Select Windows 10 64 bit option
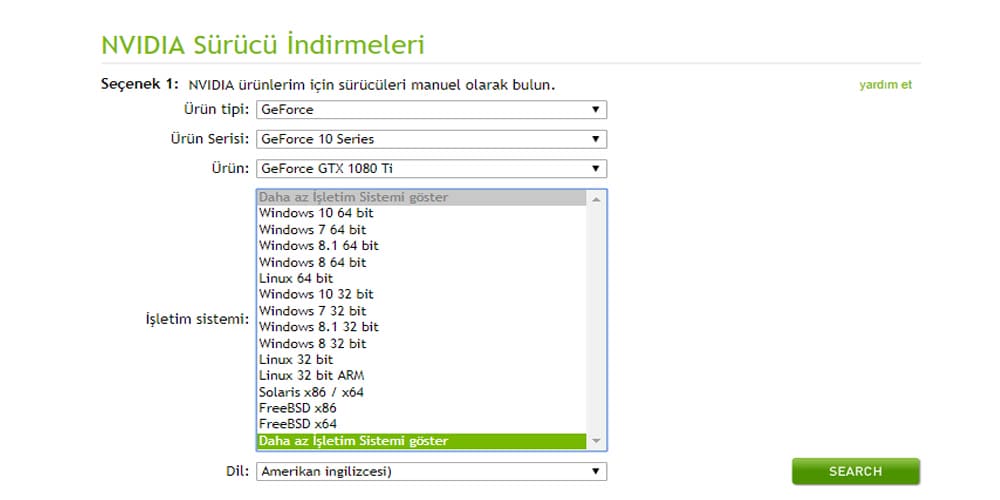 [316, 213]
